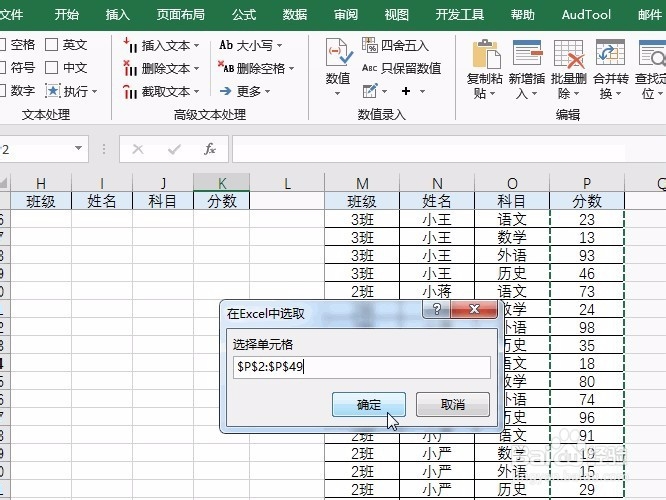This screenshot has height=500, width=666.
Task: Click the dialog help question mark button
Action: [x=437, y=309]
